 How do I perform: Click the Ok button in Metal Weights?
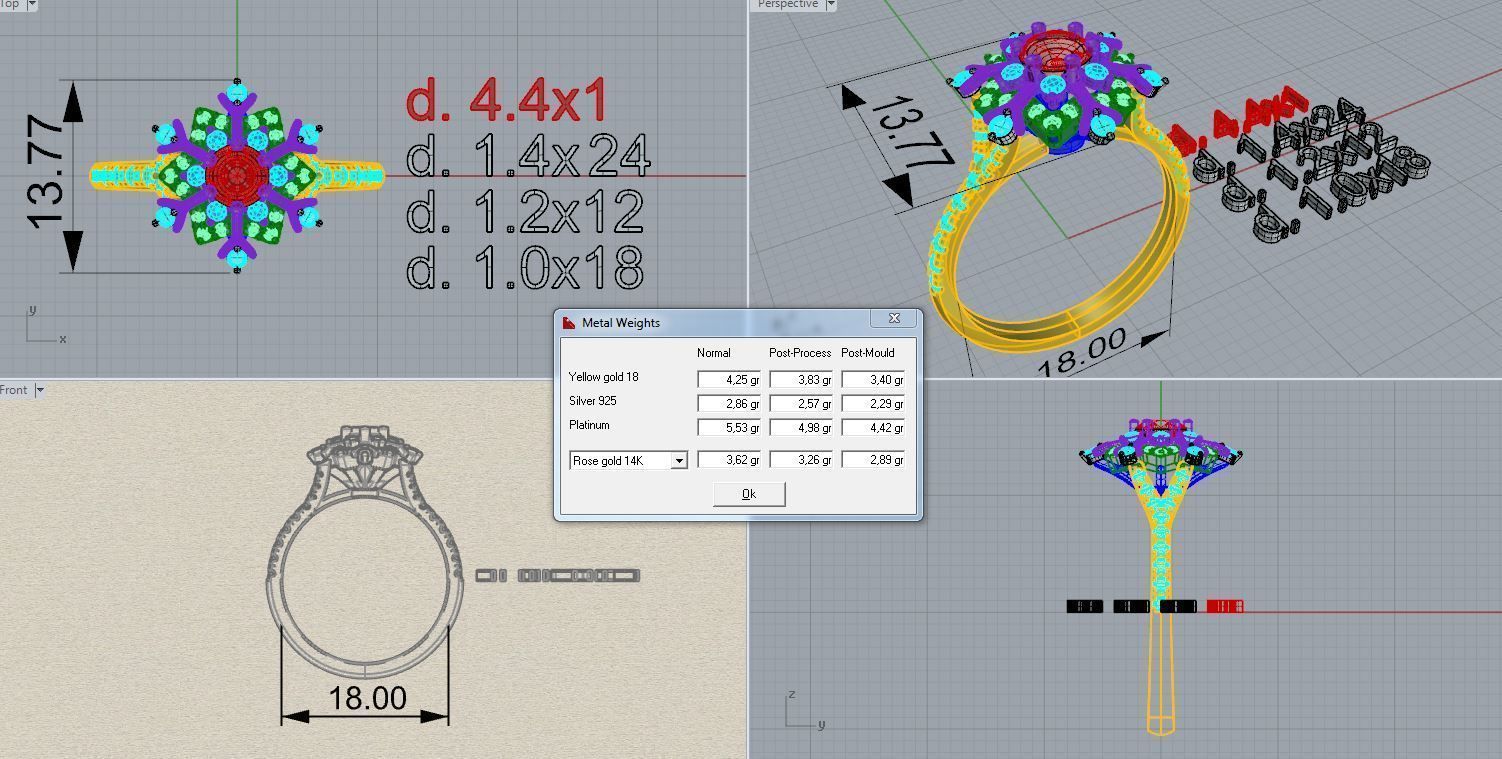pos(749,494)
